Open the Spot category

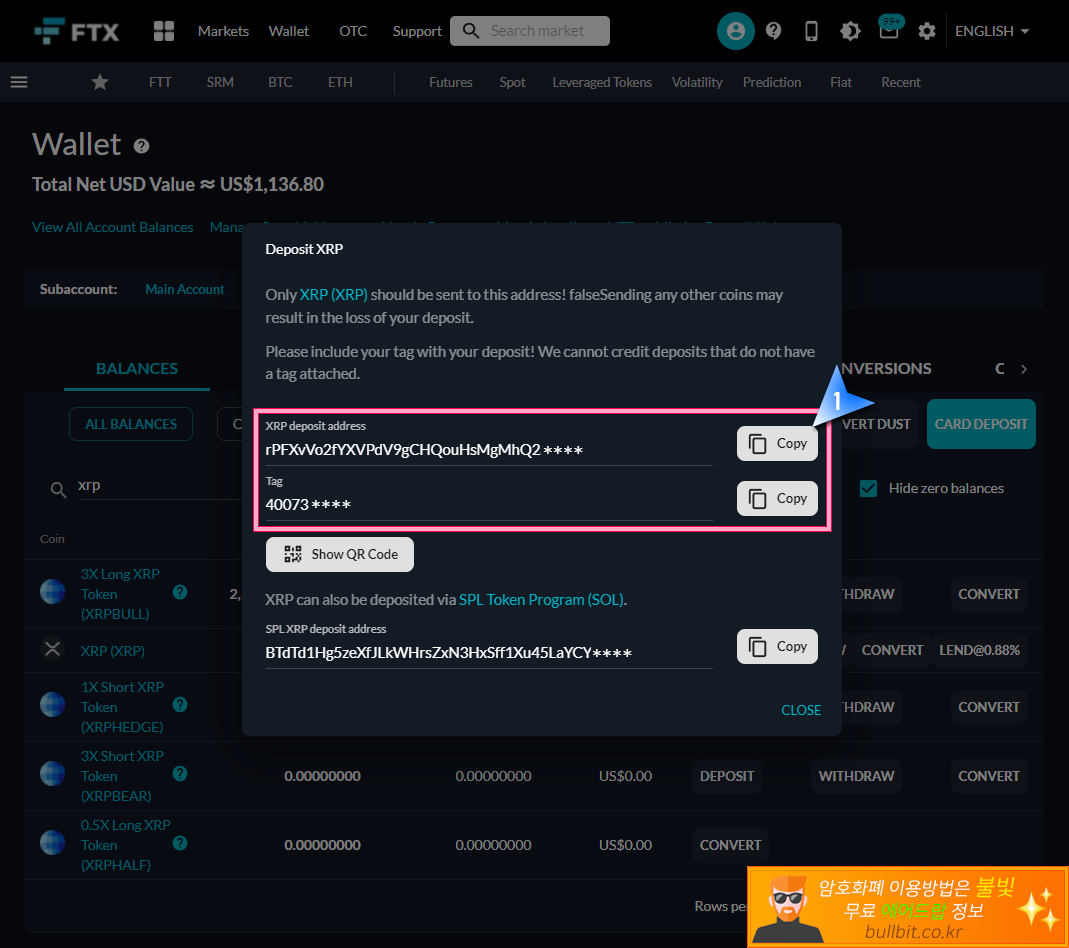pyautogui.click(x=512, y=82)
